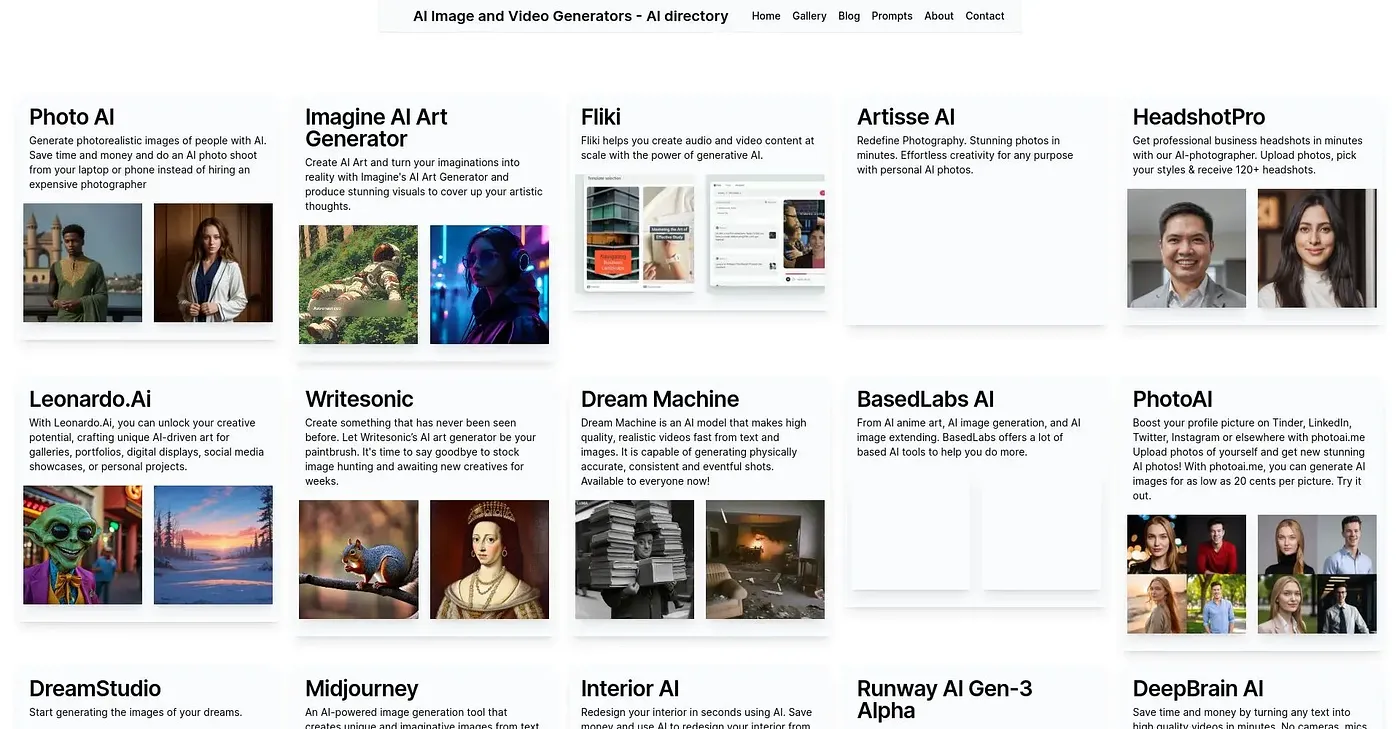View PhotoAI left four-portrait collage
The width and height of the screenshot is (1400, 729).
pos(1187,574)
